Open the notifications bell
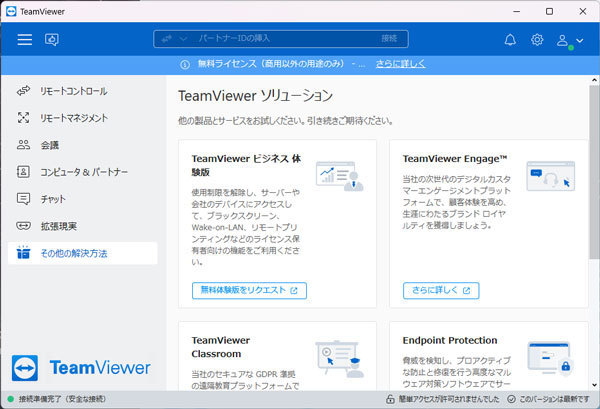The height and width of the screenshot is (409, 600). click(x=510, y=39)
